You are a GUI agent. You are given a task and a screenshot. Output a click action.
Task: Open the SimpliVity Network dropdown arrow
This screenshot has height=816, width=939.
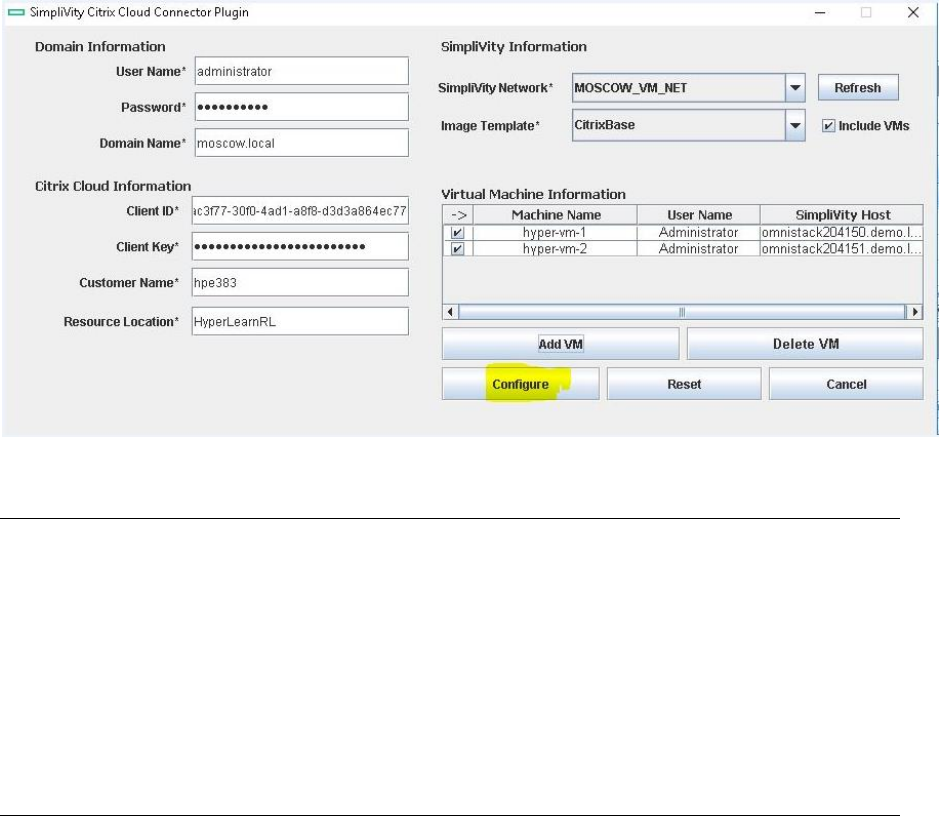click(795, 87)
